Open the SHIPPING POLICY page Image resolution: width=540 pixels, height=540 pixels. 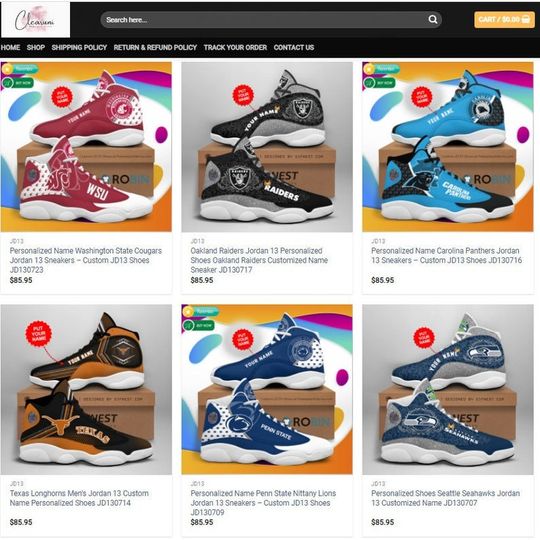[x=79, y=48]
